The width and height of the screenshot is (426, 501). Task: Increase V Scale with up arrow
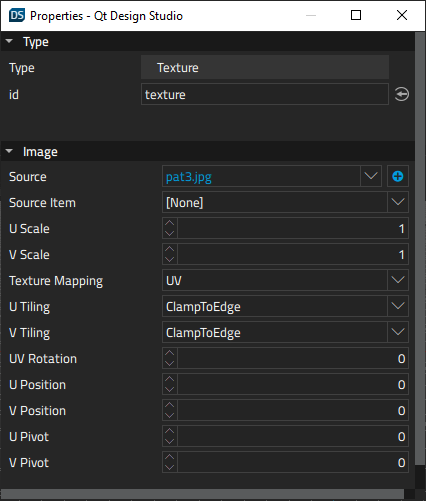tap(170, 249)
